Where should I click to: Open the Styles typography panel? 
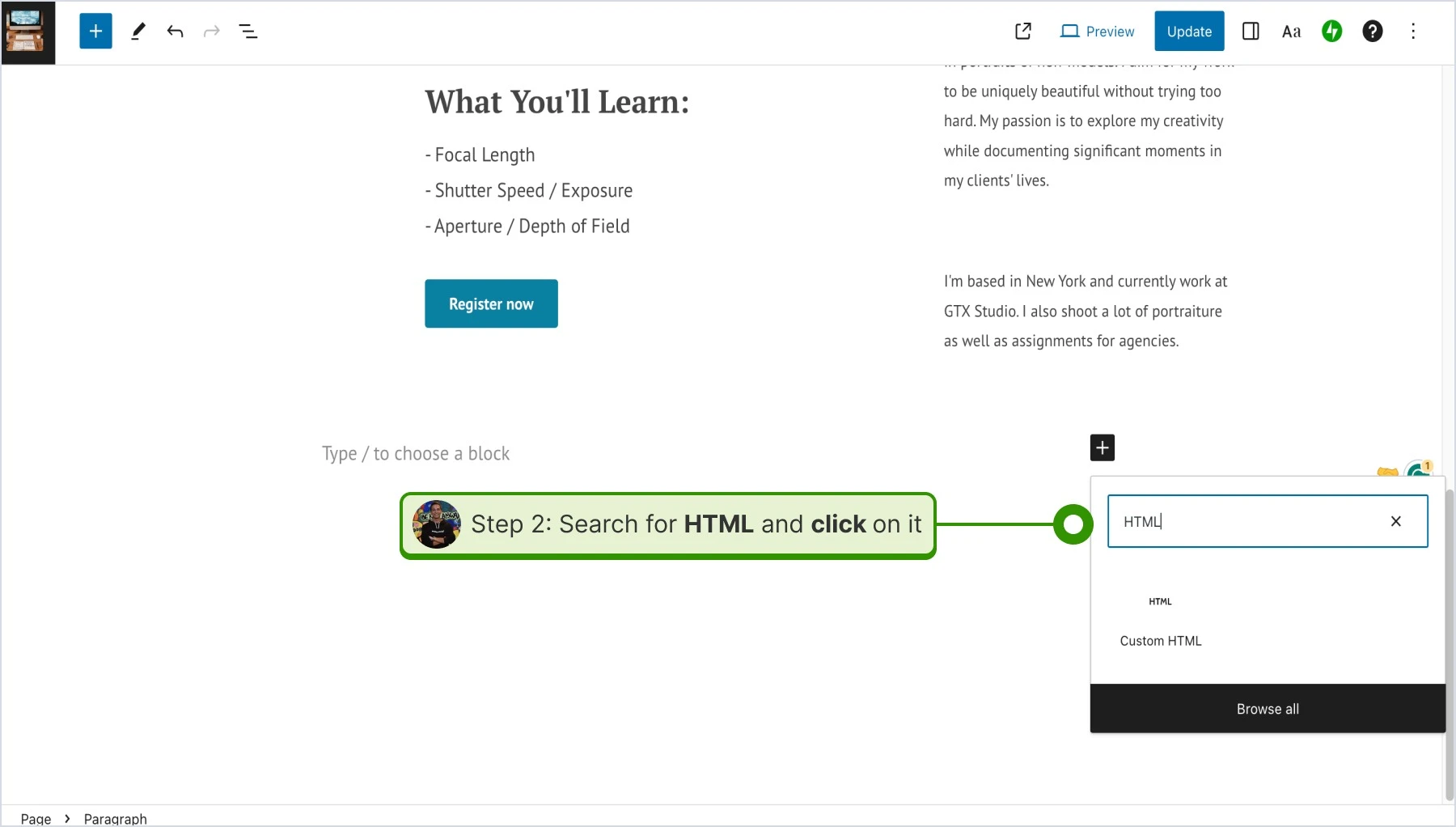pyautogui.click(x=1292, y=32)
